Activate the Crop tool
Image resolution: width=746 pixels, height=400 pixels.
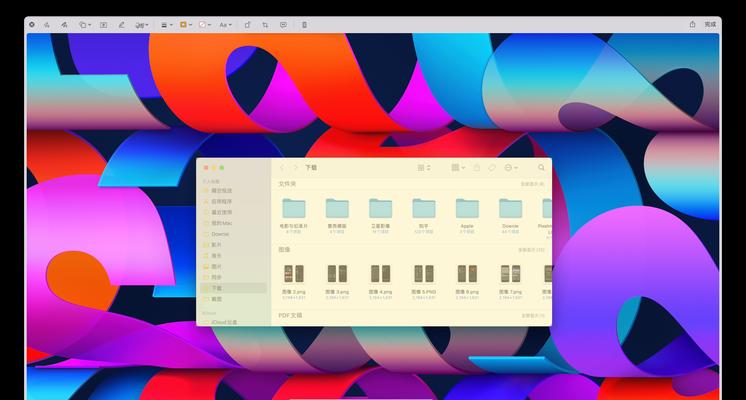tap(265, 25)
